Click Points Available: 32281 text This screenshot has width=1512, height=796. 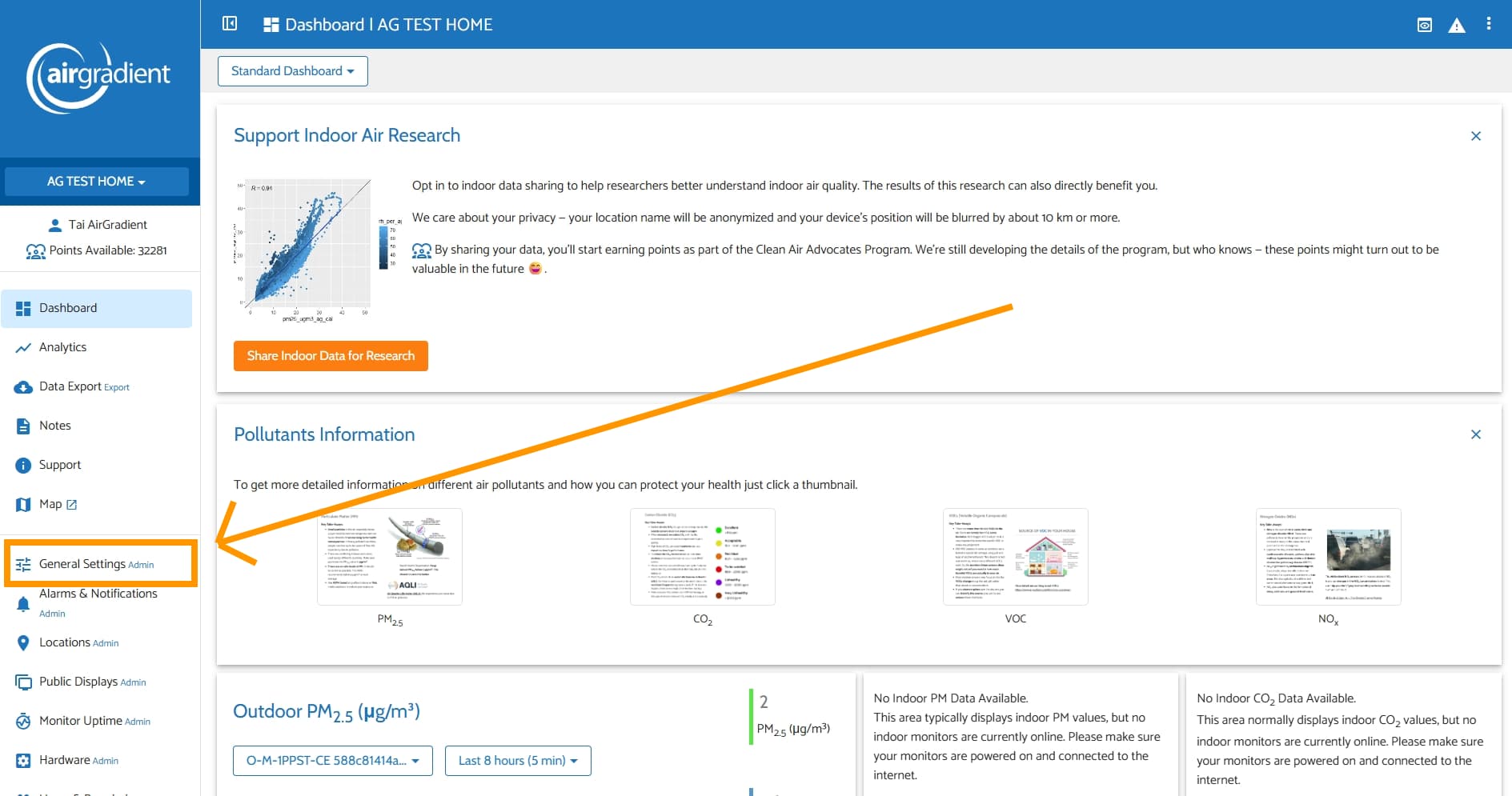pos(108,251)
